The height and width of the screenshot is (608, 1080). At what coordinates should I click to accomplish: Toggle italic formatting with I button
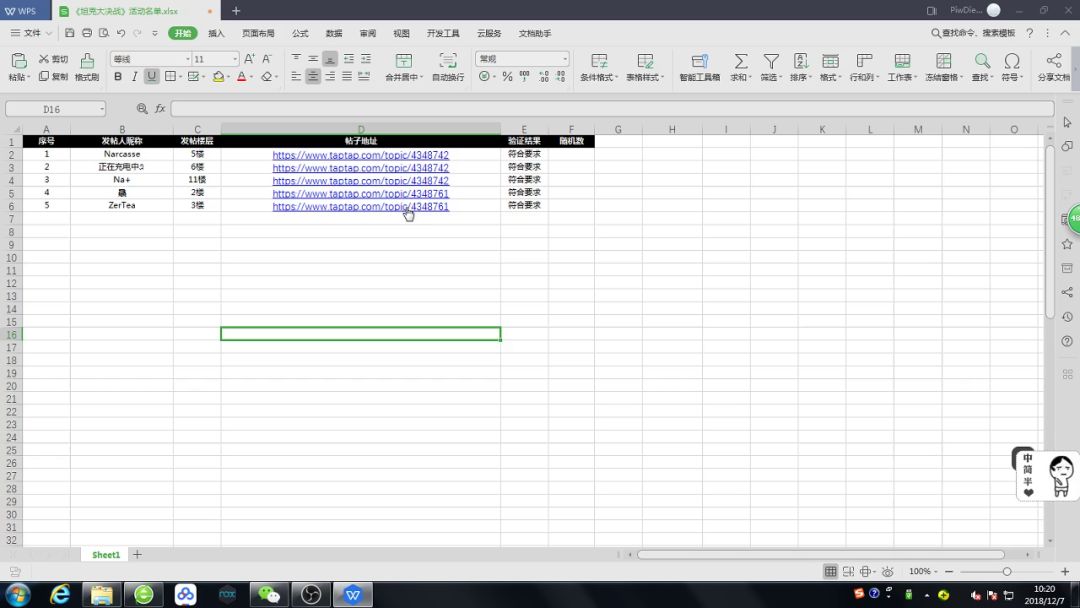[x=135, y=77]
